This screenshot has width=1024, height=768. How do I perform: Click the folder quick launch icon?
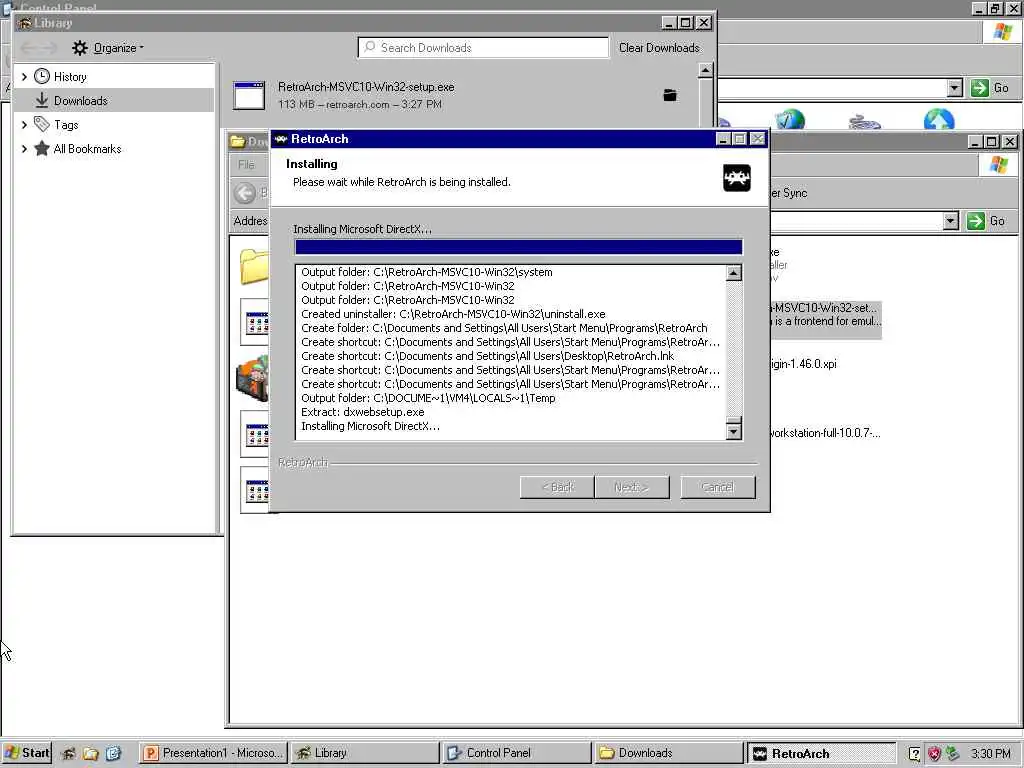coord(90,754)
